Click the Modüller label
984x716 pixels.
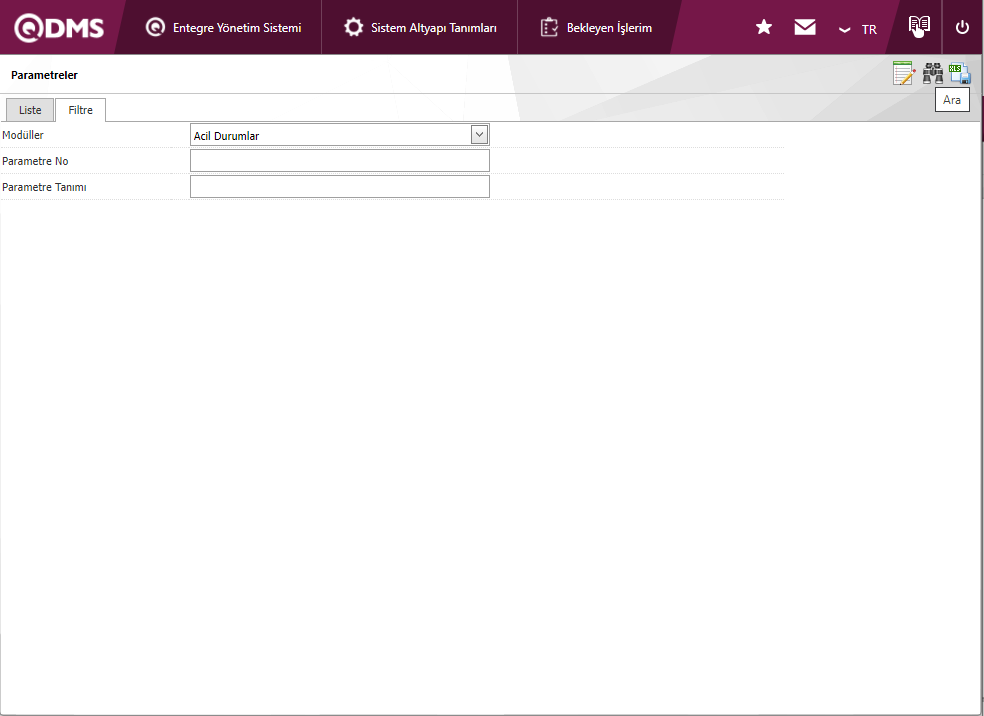point(23,135)
